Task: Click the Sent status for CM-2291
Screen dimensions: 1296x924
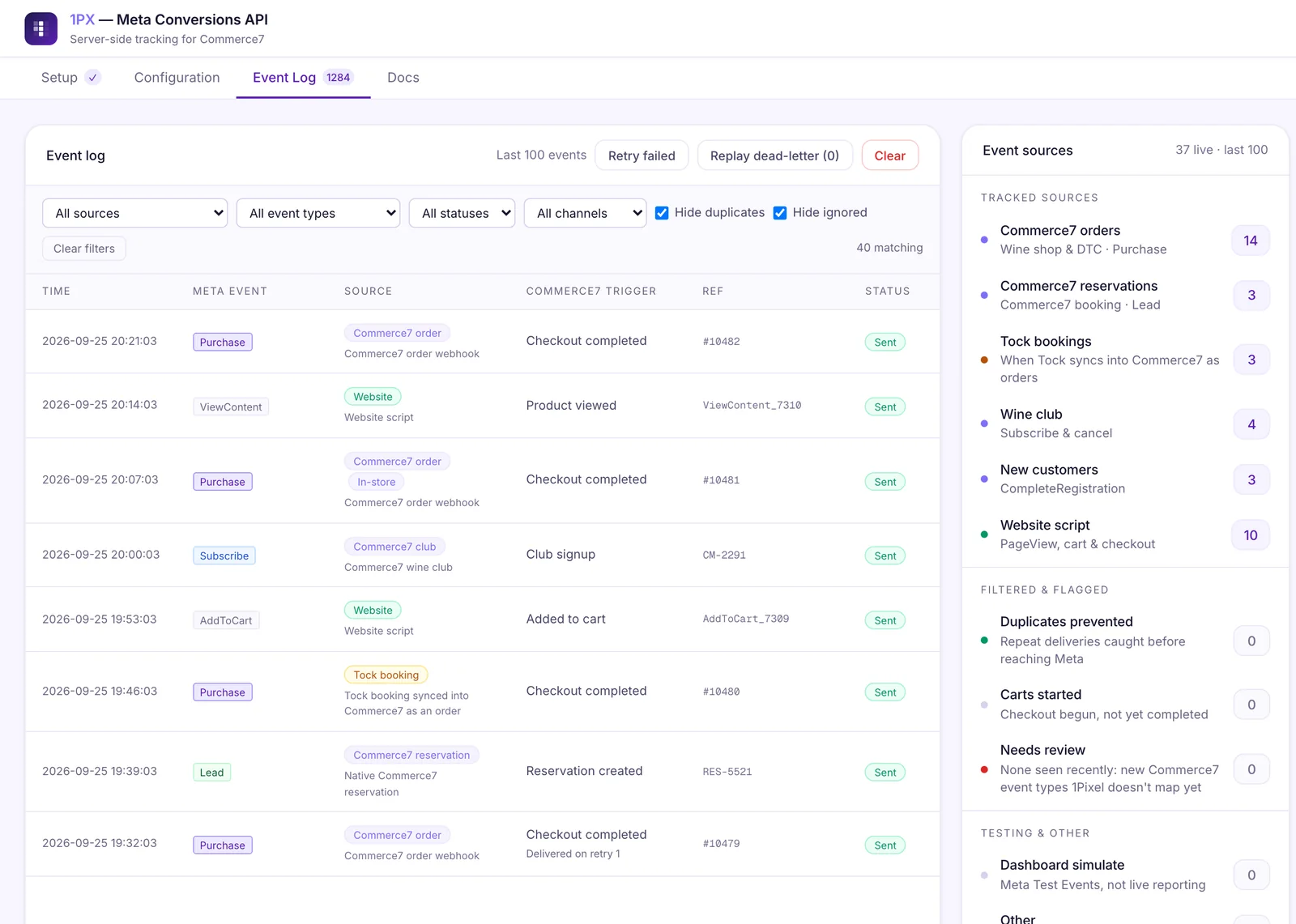Action: point(885,556)
